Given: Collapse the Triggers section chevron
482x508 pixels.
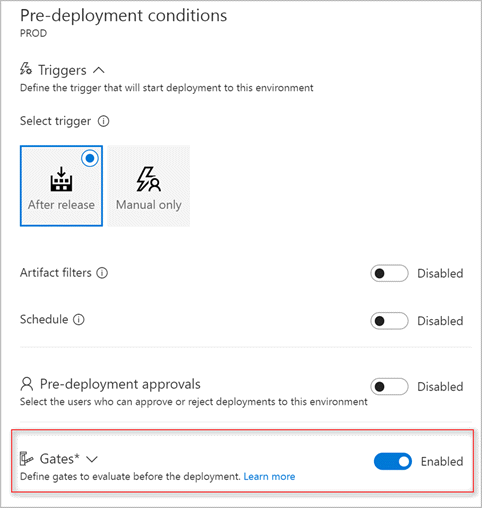Looking at the screenshot, I should coord(99,70).
